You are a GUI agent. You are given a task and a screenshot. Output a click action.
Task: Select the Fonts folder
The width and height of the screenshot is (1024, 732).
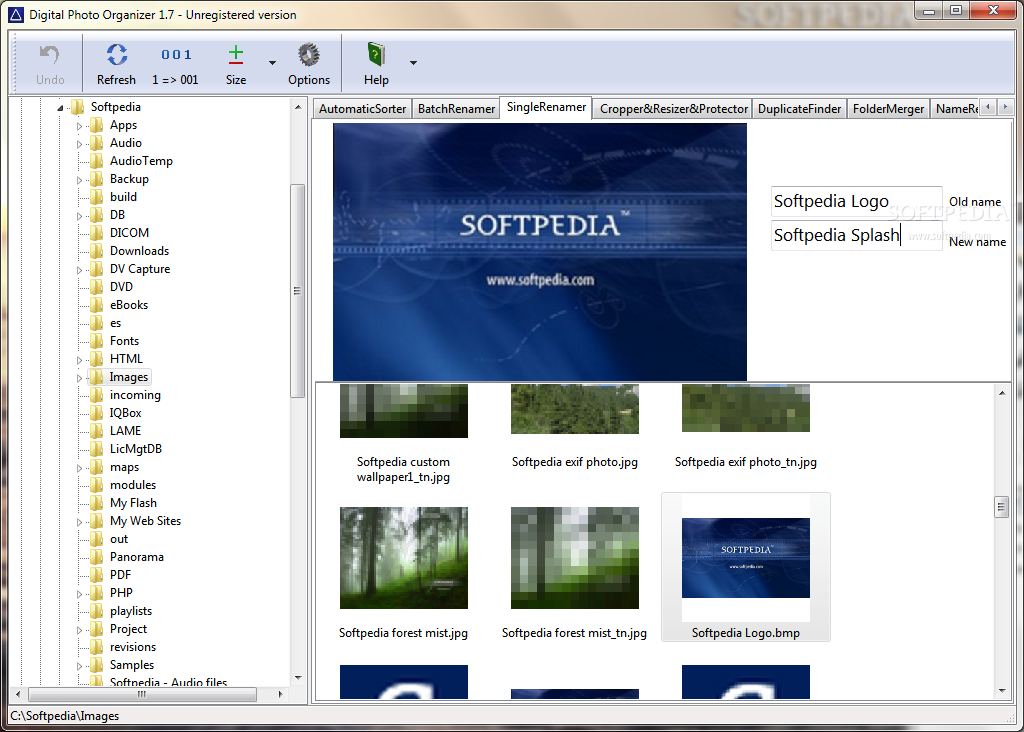124,341
